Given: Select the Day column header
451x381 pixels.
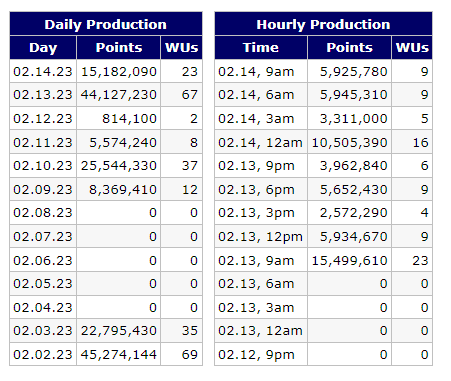Looking at the screenshot, I should click(x=43, y=48).
